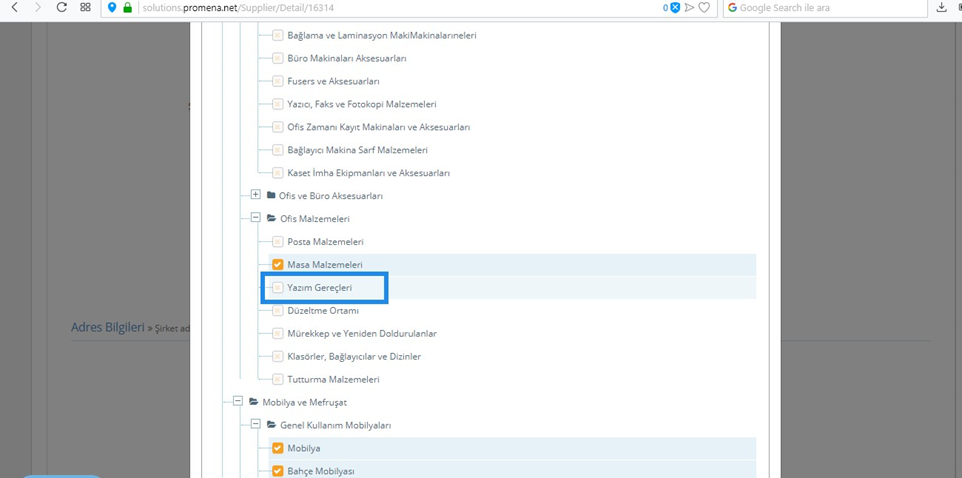This screenshot has height=478, width=962.
Task: Bookmark page with the heart icon
Action: 704,7
